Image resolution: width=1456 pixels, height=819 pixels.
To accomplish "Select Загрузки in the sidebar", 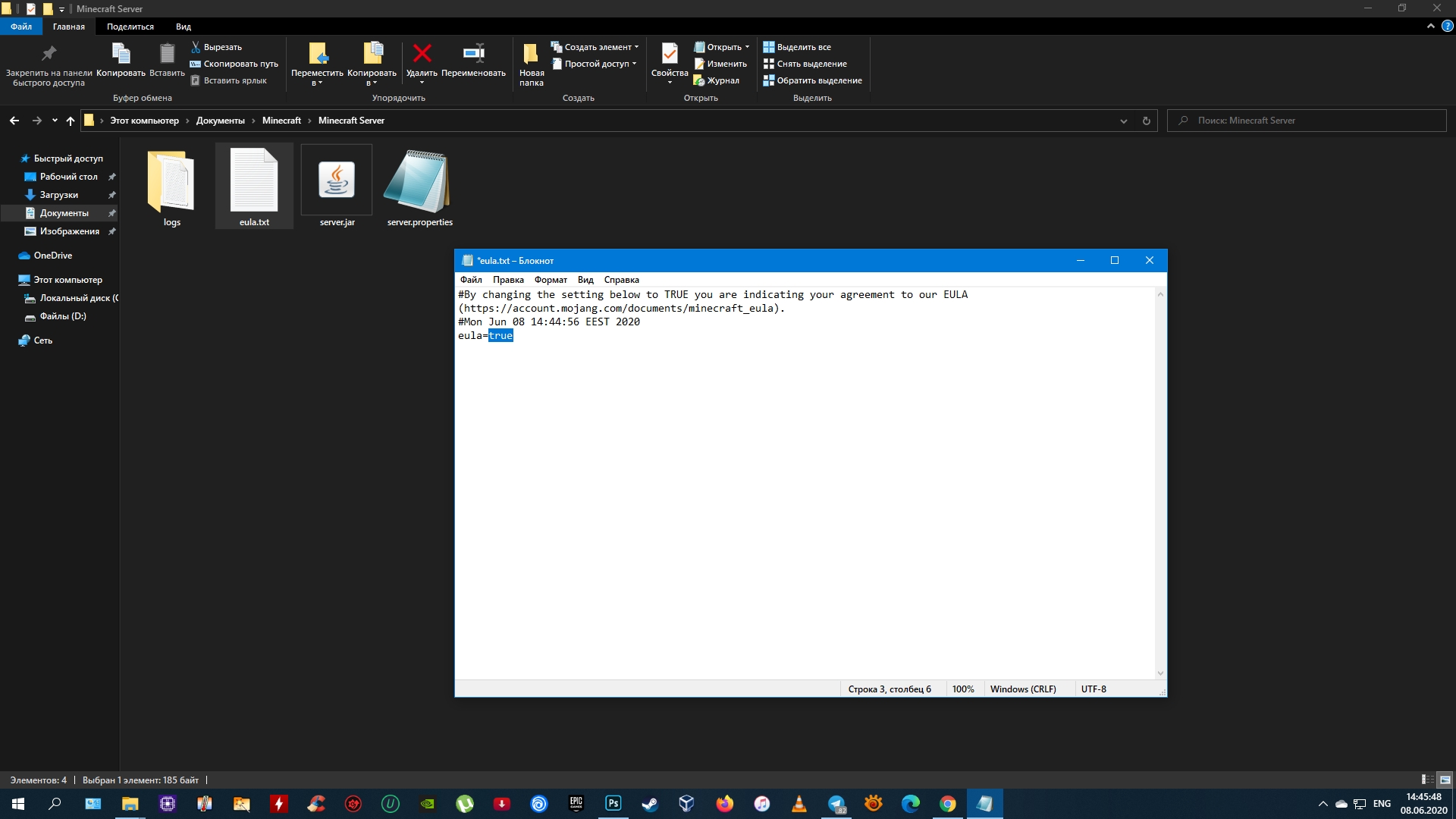I will [x=58, y=195].
